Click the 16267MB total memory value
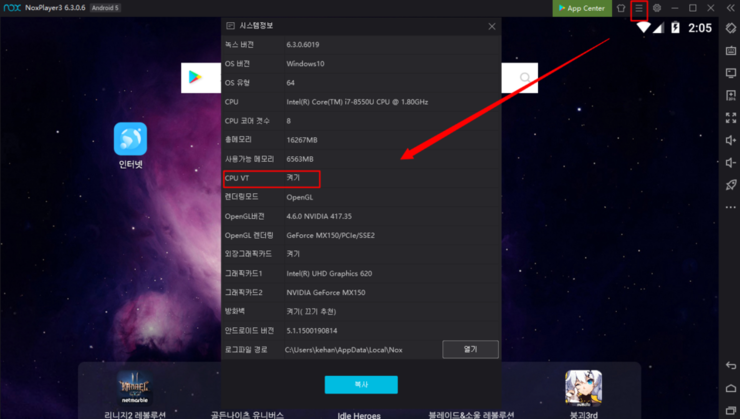This screenshot has width=740, height=419. (302, 140)
